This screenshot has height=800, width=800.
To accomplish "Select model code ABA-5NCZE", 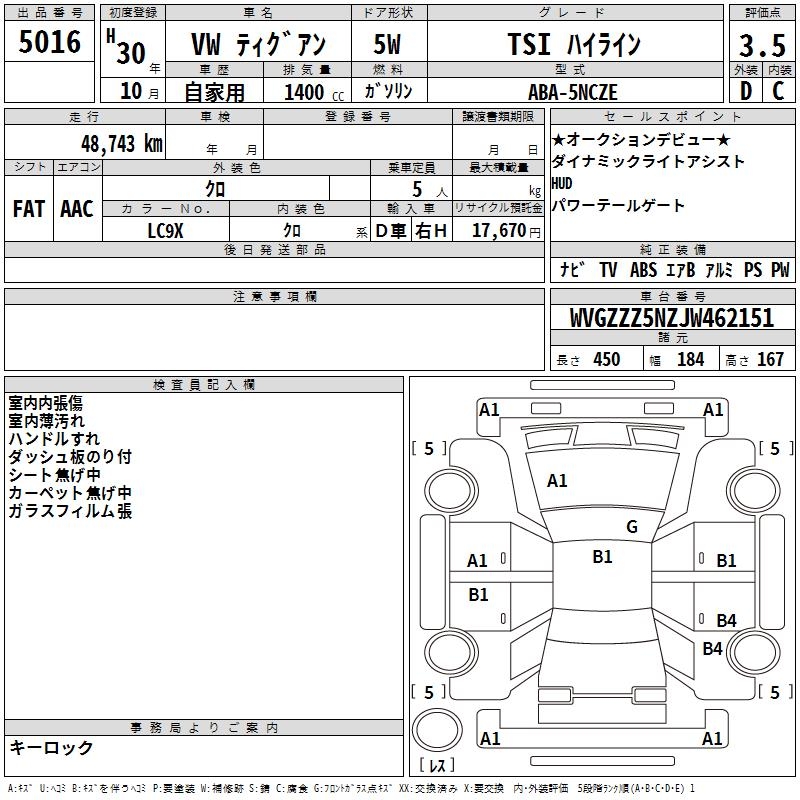I will point(573,92).
